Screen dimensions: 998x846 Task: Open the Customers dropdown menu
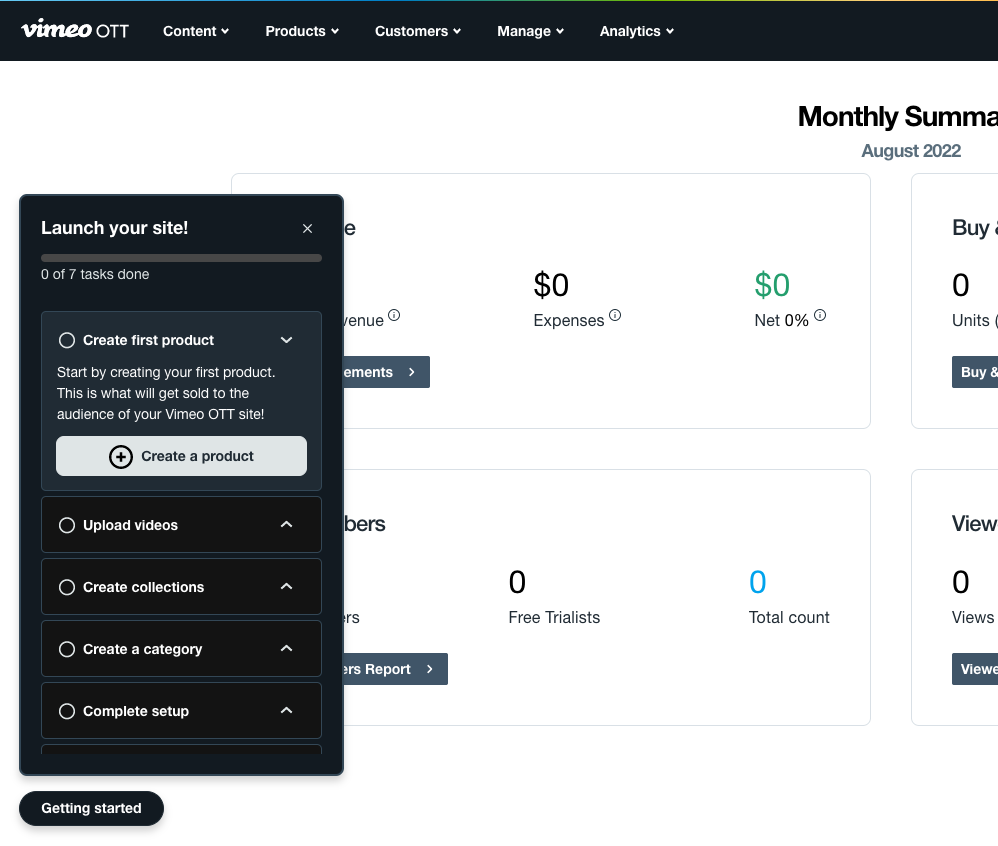tap(417, 31)
